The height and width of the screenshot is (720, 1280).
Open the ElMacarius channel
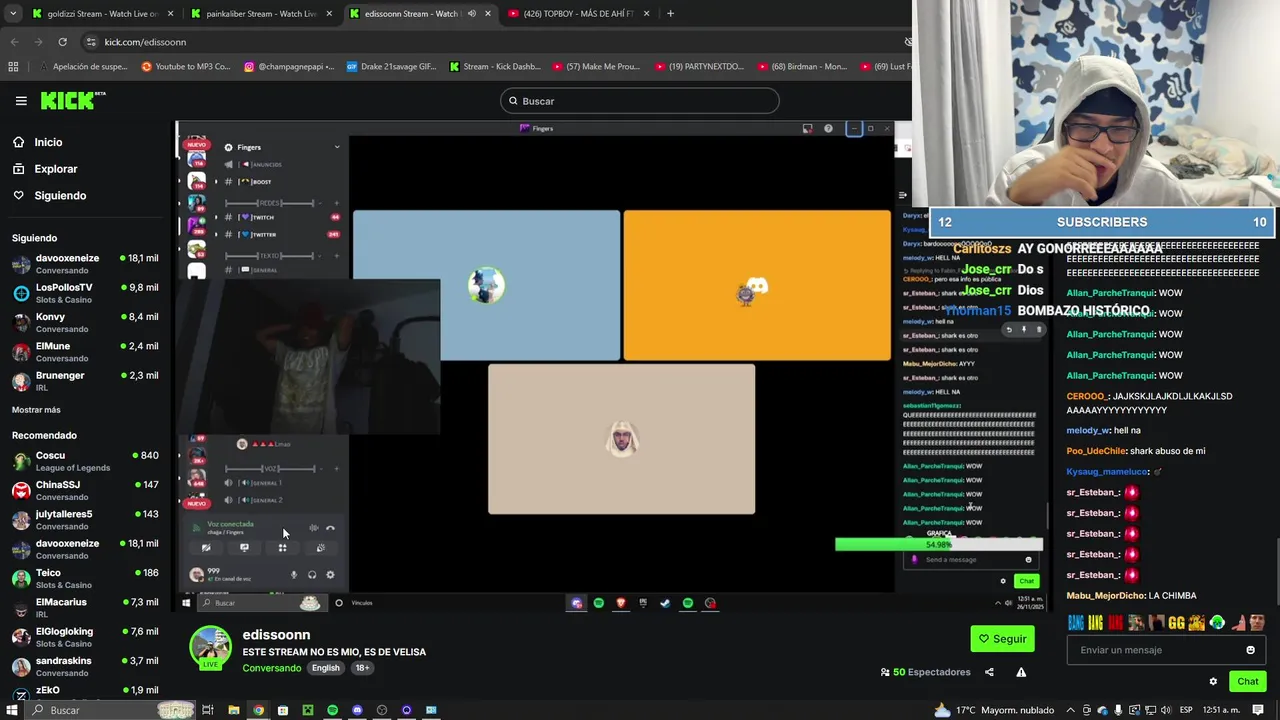click(x=85, y=608)
